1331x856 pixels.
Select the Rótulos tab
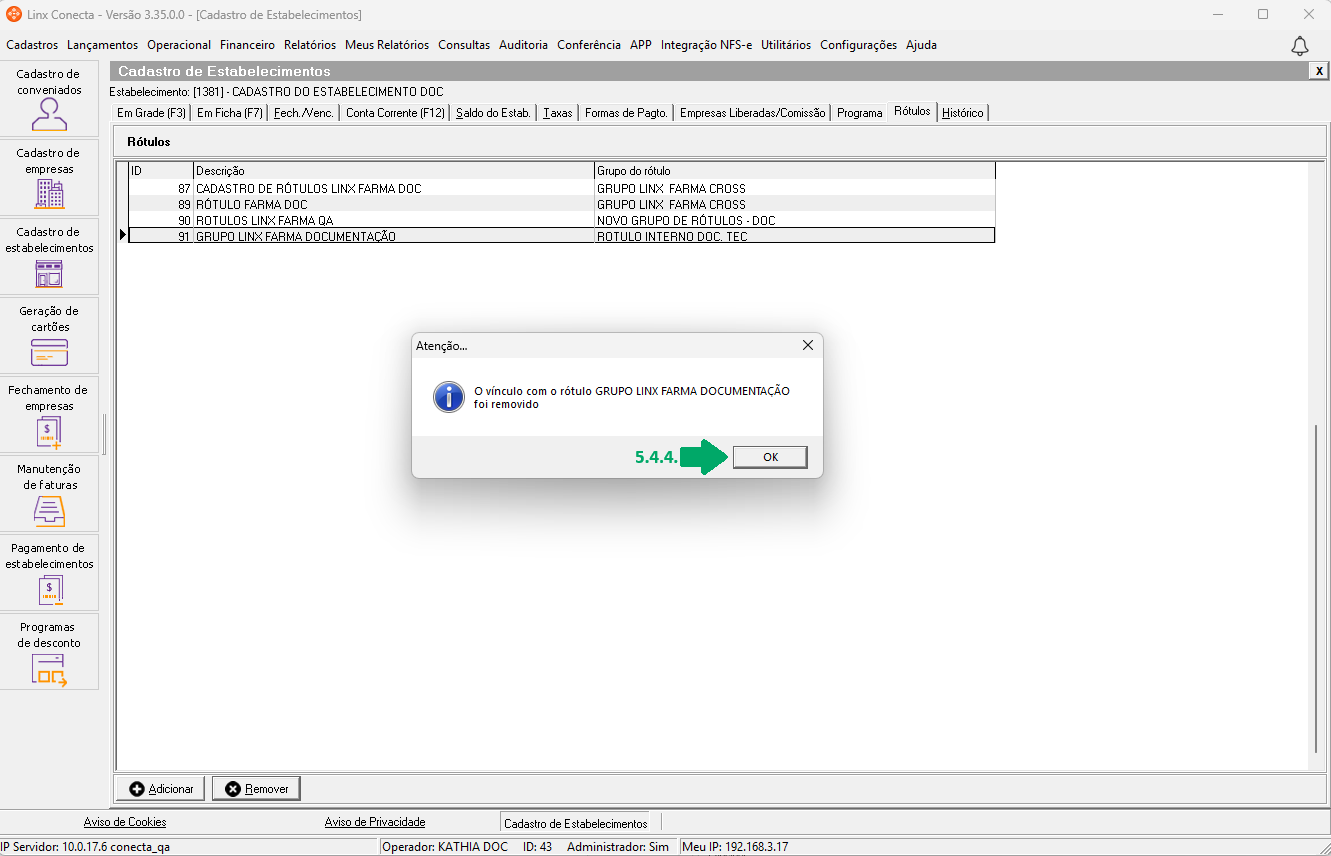coord(912,111)
